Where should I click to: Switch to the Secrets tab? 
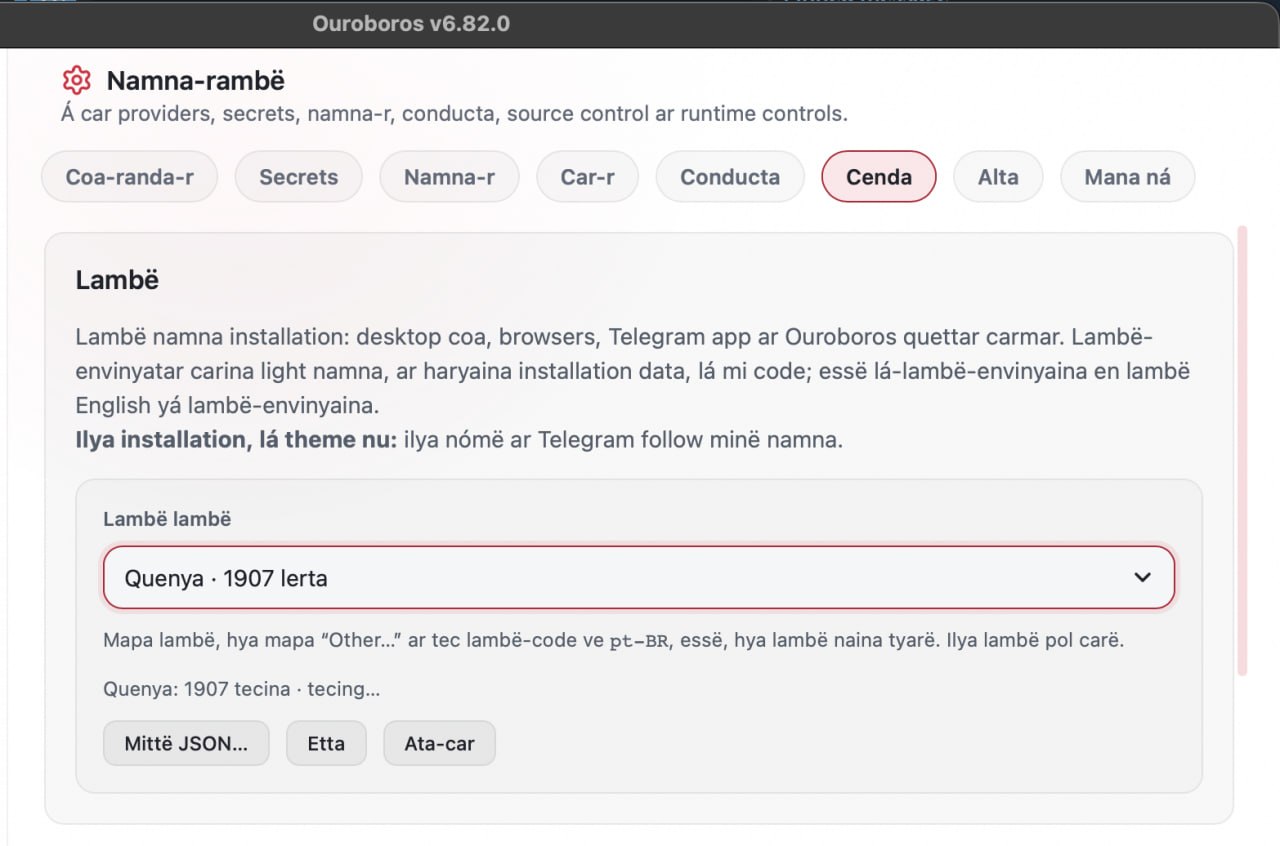tap(298, 177)
